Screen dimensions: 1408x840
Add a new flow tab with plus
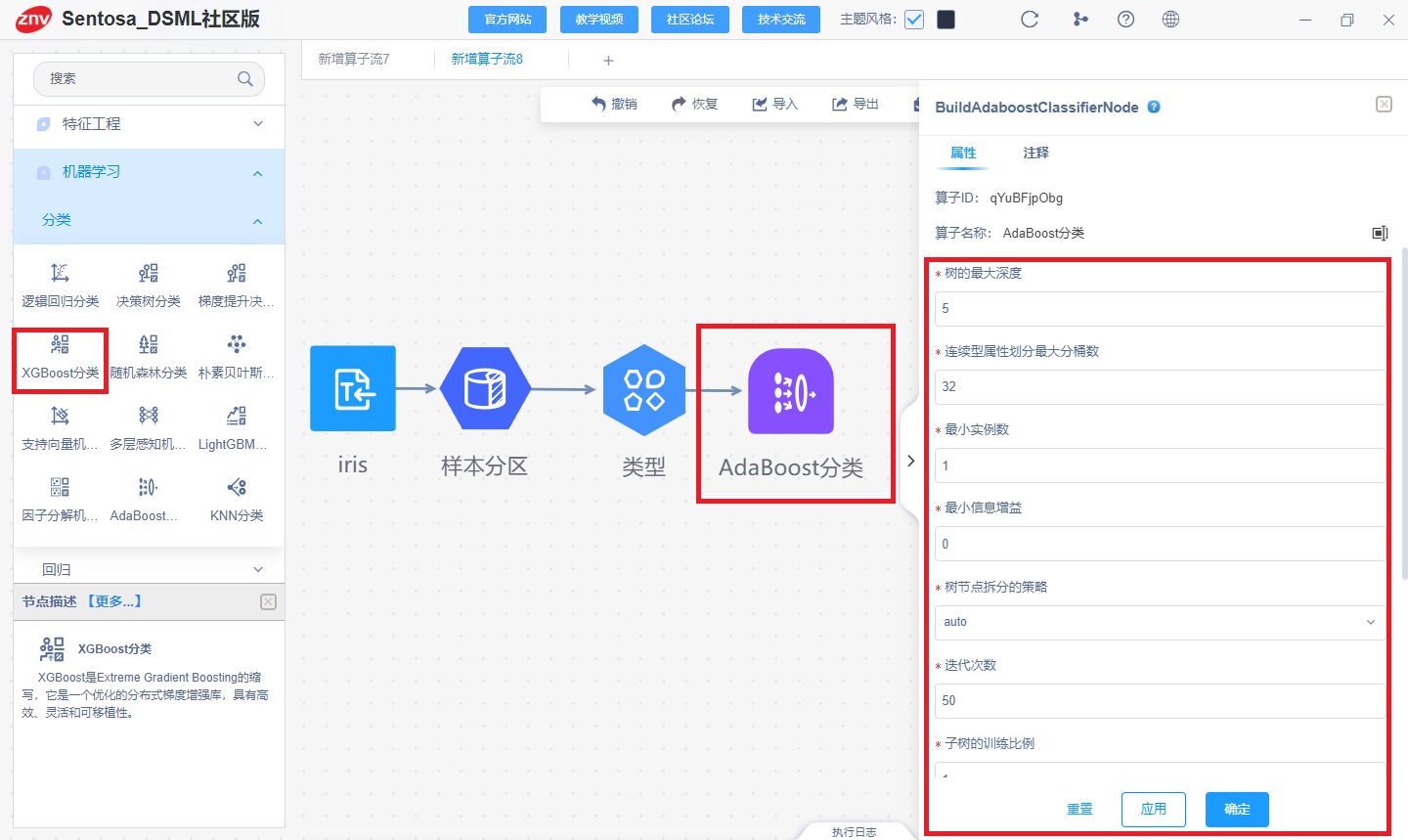pyautogui.click(x=608, y=61)
